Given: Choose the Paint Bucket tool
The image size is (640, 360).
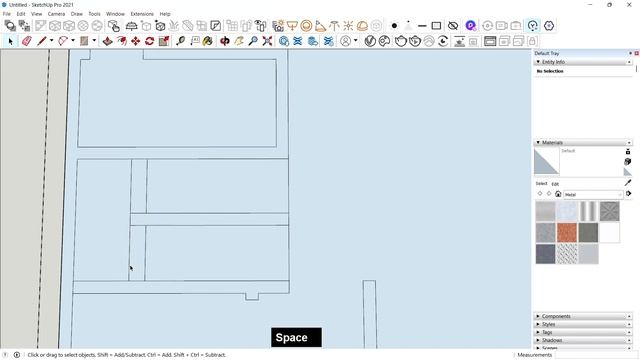Looking at the screenshot, I should click(x=208, y=41).
